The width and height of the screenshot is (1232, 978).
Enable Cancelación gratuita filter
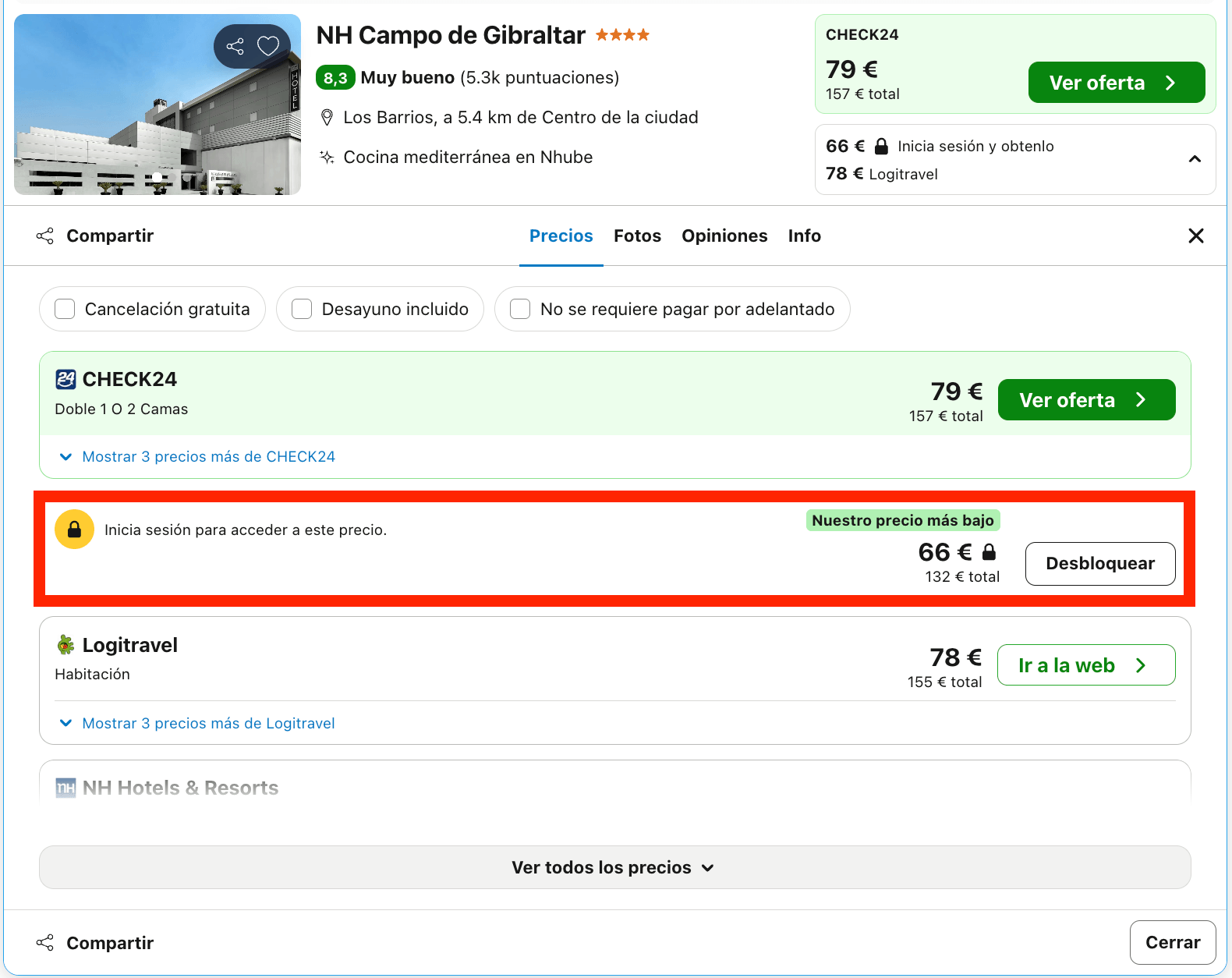point(65,309)
